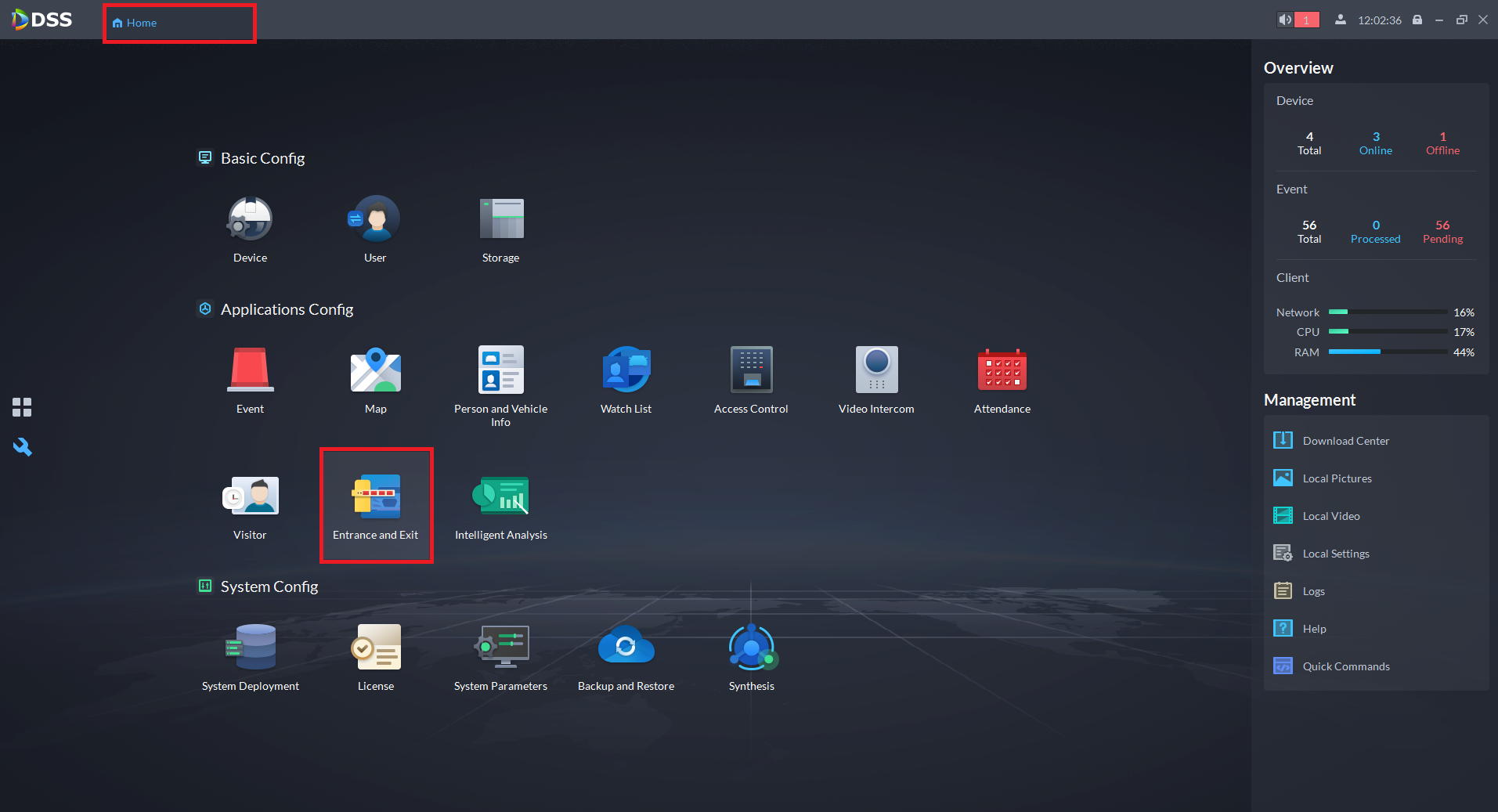
Task: Open Access Control module
Action: pyautogui.click(x=751, y=370)
